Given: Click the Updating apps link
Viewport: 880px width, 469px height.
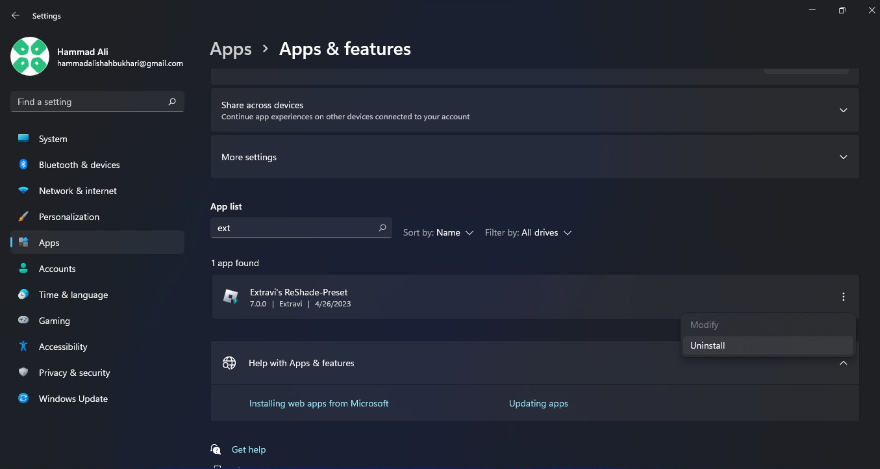Looking at the screenshot, I should pos(538,404).
